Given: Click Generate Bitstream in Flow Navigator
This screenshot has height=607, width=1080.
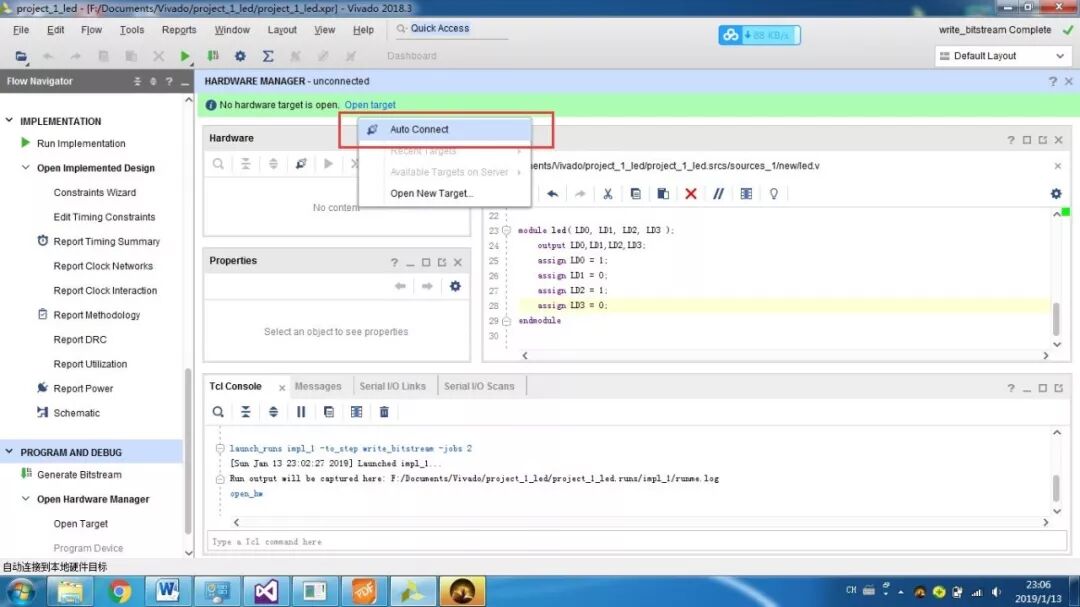Looking at the screenshot, I should tap(79, 475).
